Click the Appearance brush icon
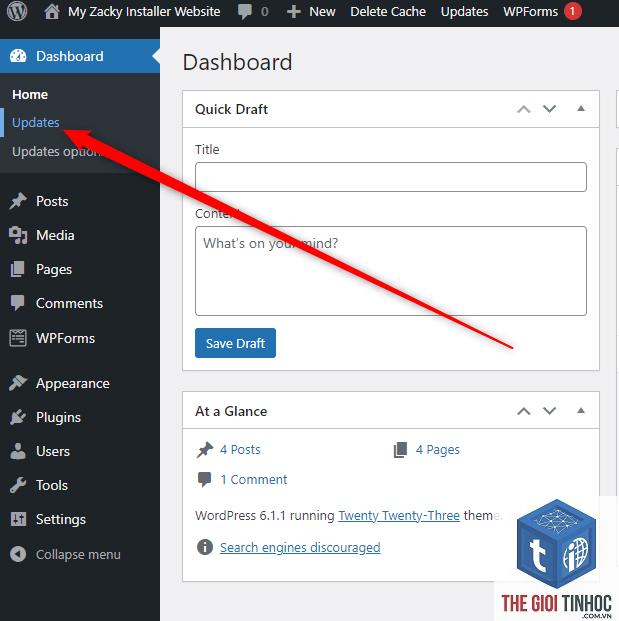 coord(18,383)
